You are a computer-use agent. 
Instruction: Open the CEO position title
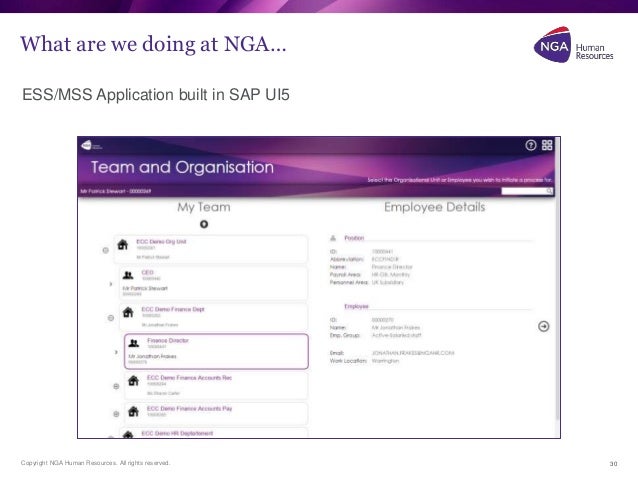[x=148, y=272]
